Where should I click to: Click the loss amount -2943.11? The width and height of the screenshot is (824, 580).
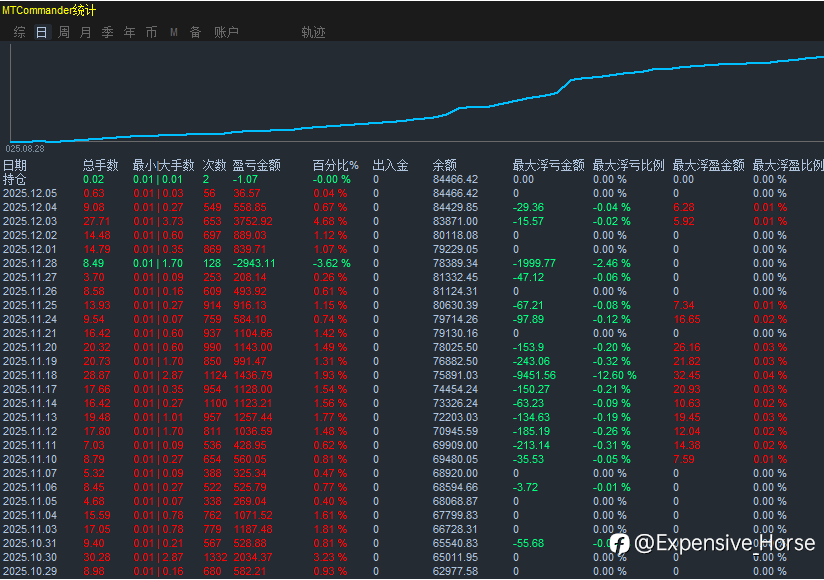click(x=254, y=263)
